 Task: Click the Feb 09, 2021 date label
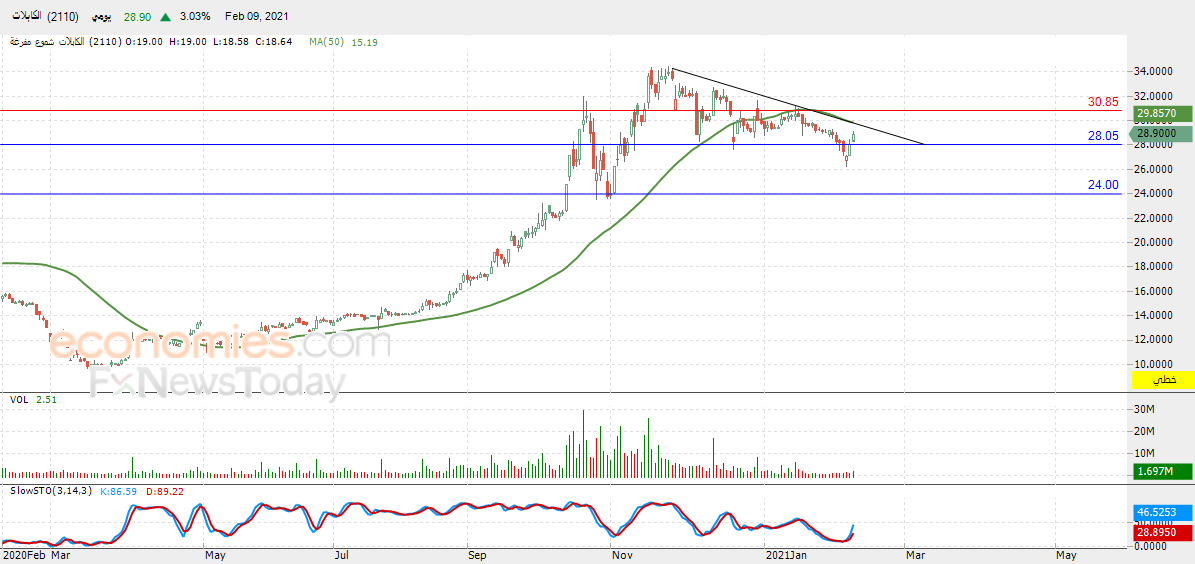(257, 16)
